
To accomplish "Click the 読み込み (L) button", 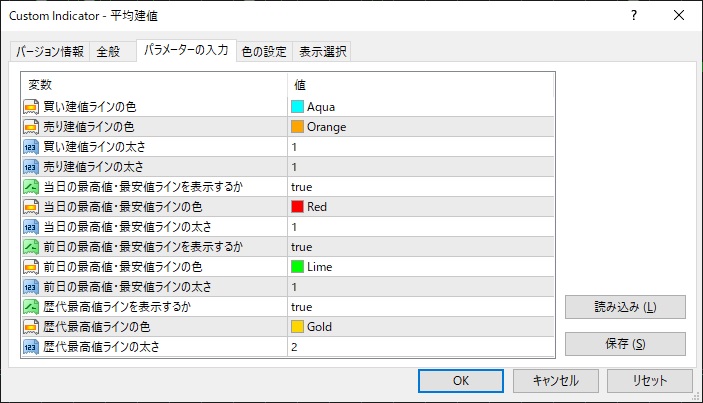I will point(625,306).
